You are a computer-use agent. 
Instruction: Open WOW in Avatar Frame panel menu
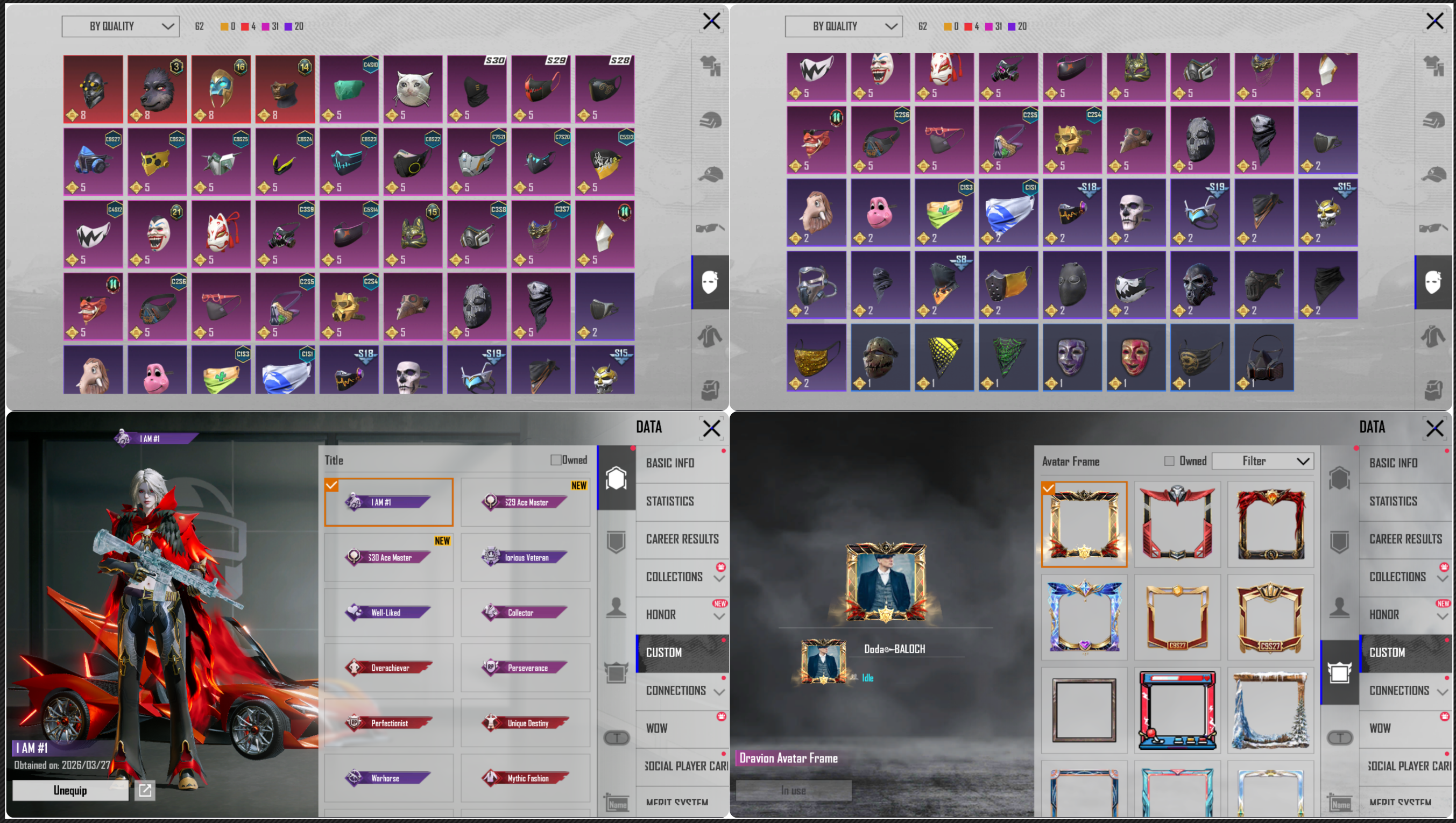click(1406, 729)
